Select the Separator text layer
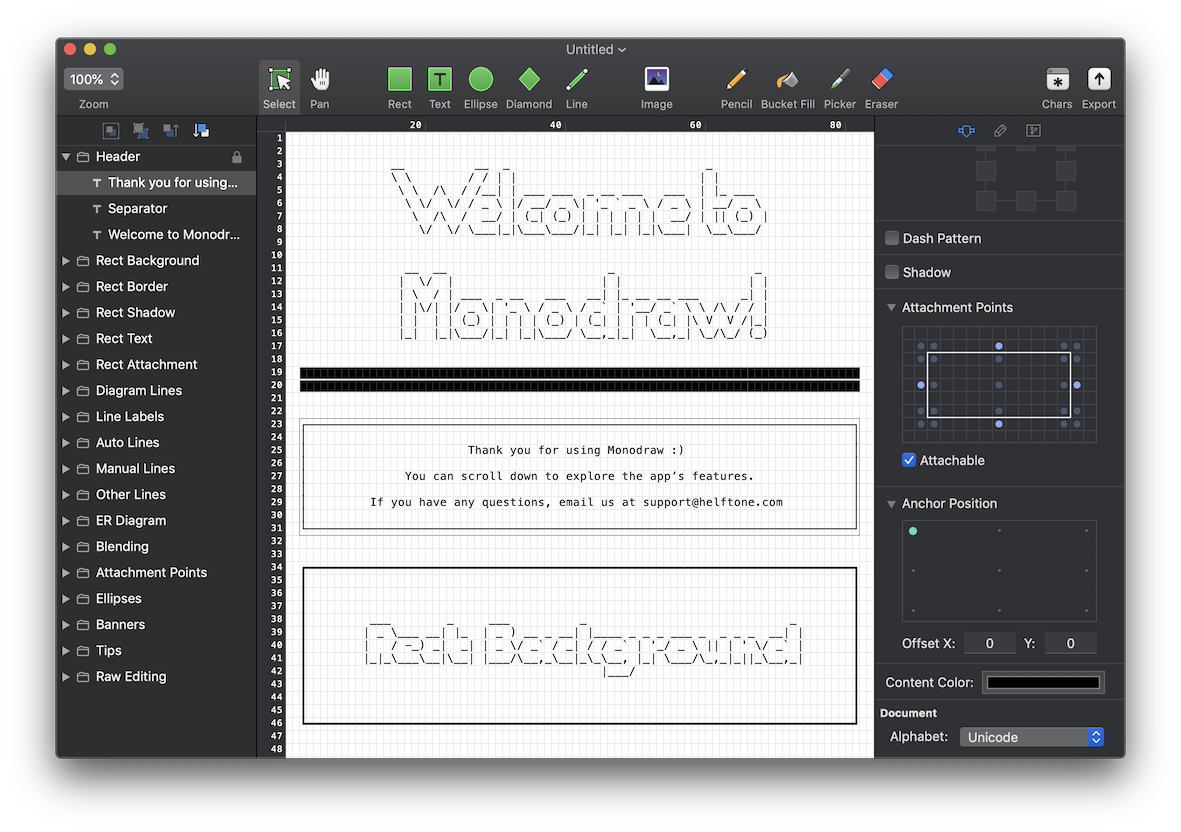This screenshot has width=1181, height=832. coord(156,209)
